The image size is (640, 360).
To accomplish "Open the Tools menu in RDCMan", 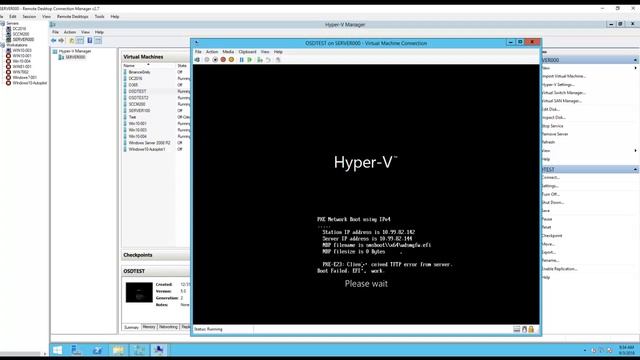I will (99, 16).
